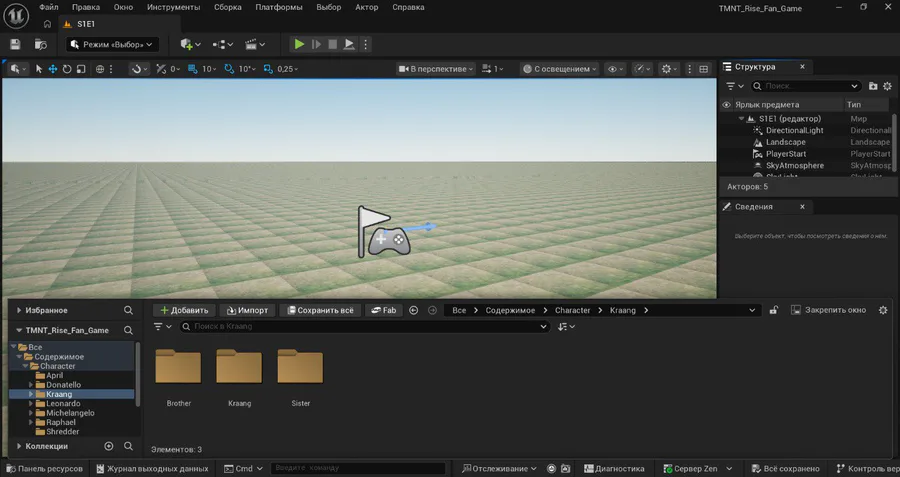Click the eye visibility column in the Outliner
The width and height of the screenshot is (900, 477).
pos(726,104)
